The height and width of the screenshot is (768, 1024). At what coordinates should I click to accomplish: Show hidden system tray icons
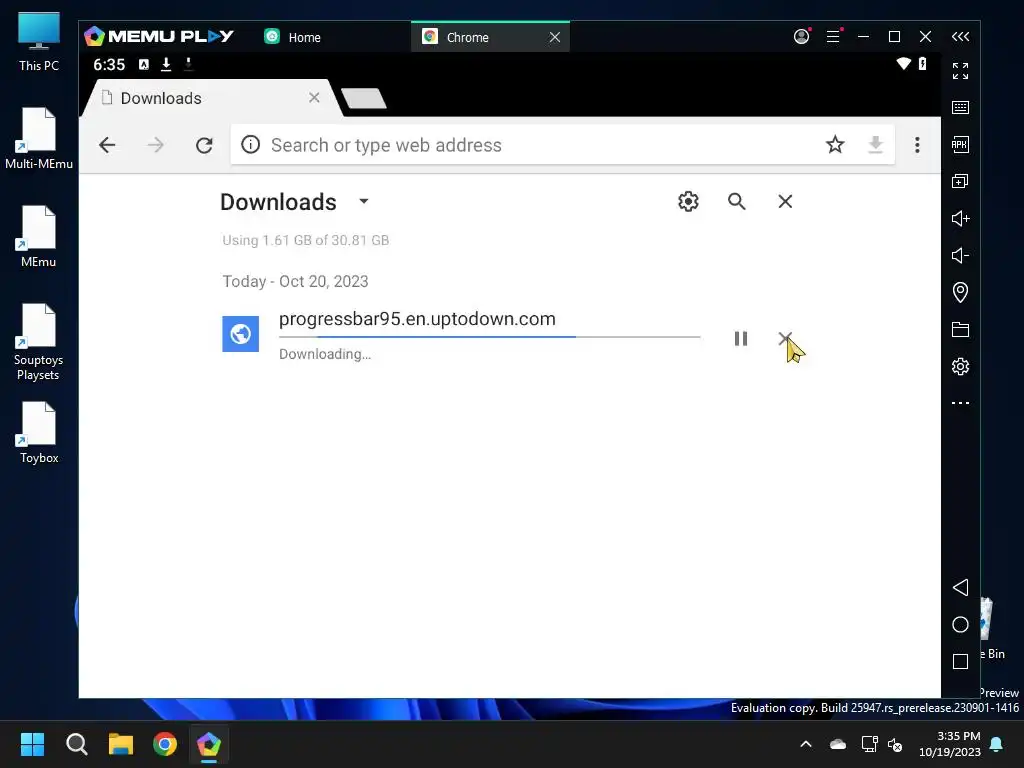click(x=806, y=744)
